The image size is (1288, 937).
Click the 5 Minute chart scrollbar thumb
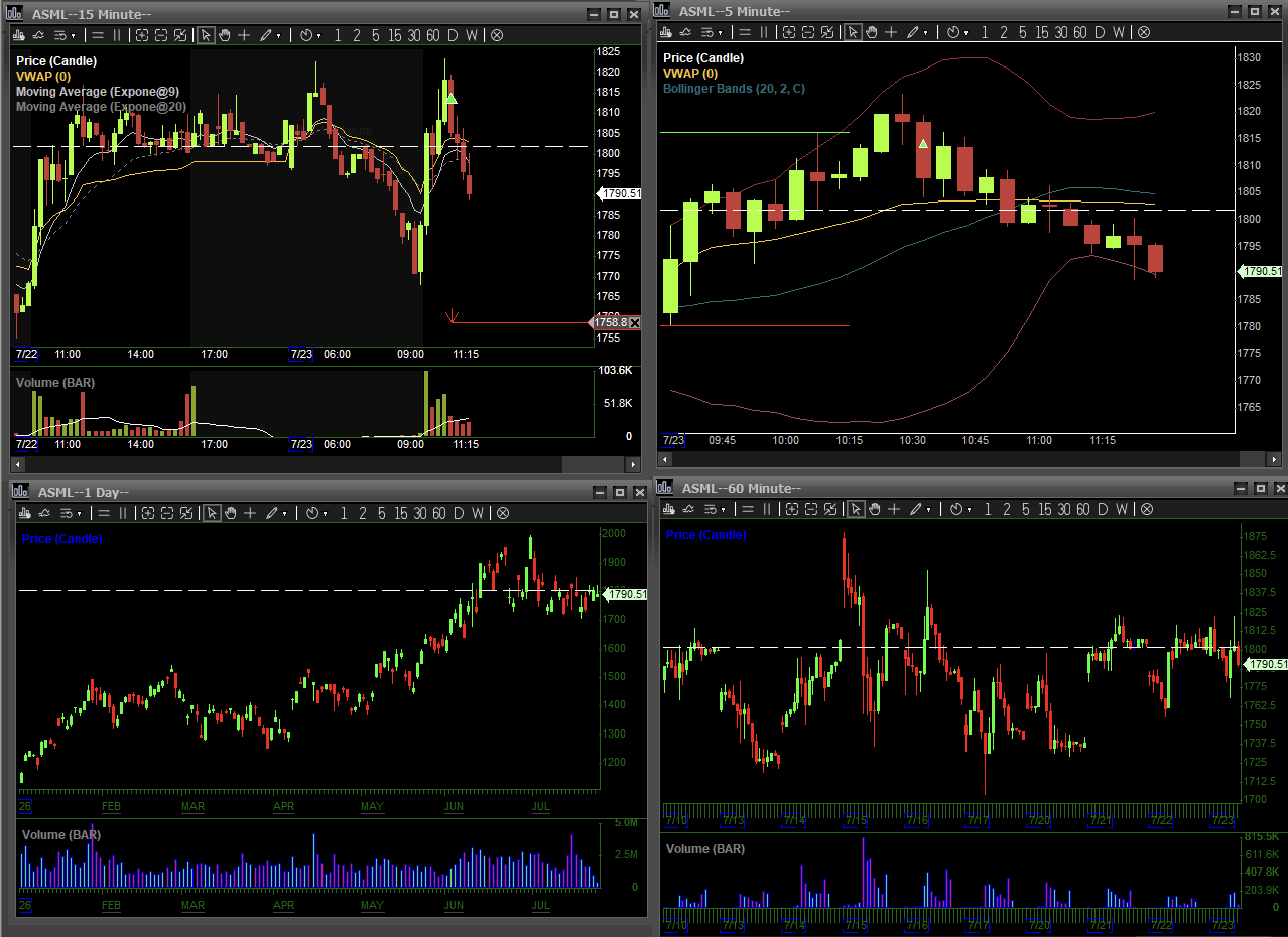[1252, 460]
